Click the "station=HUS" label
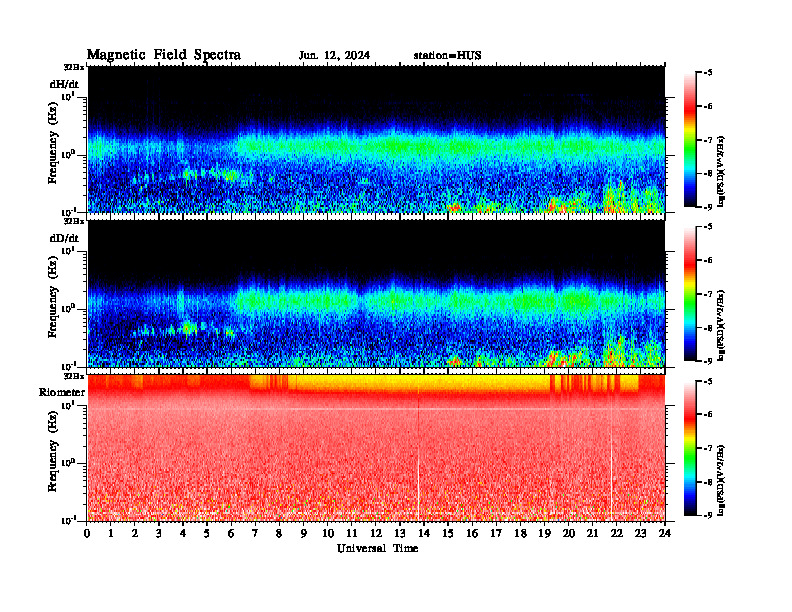792x612 pixels. pos(447,56)
